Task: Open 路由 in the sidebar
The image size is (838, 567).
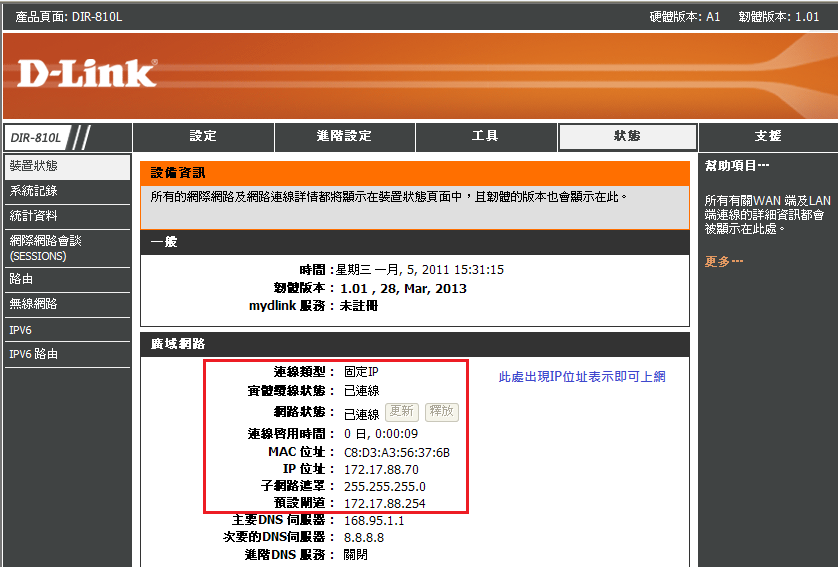Action: (67, 279)
